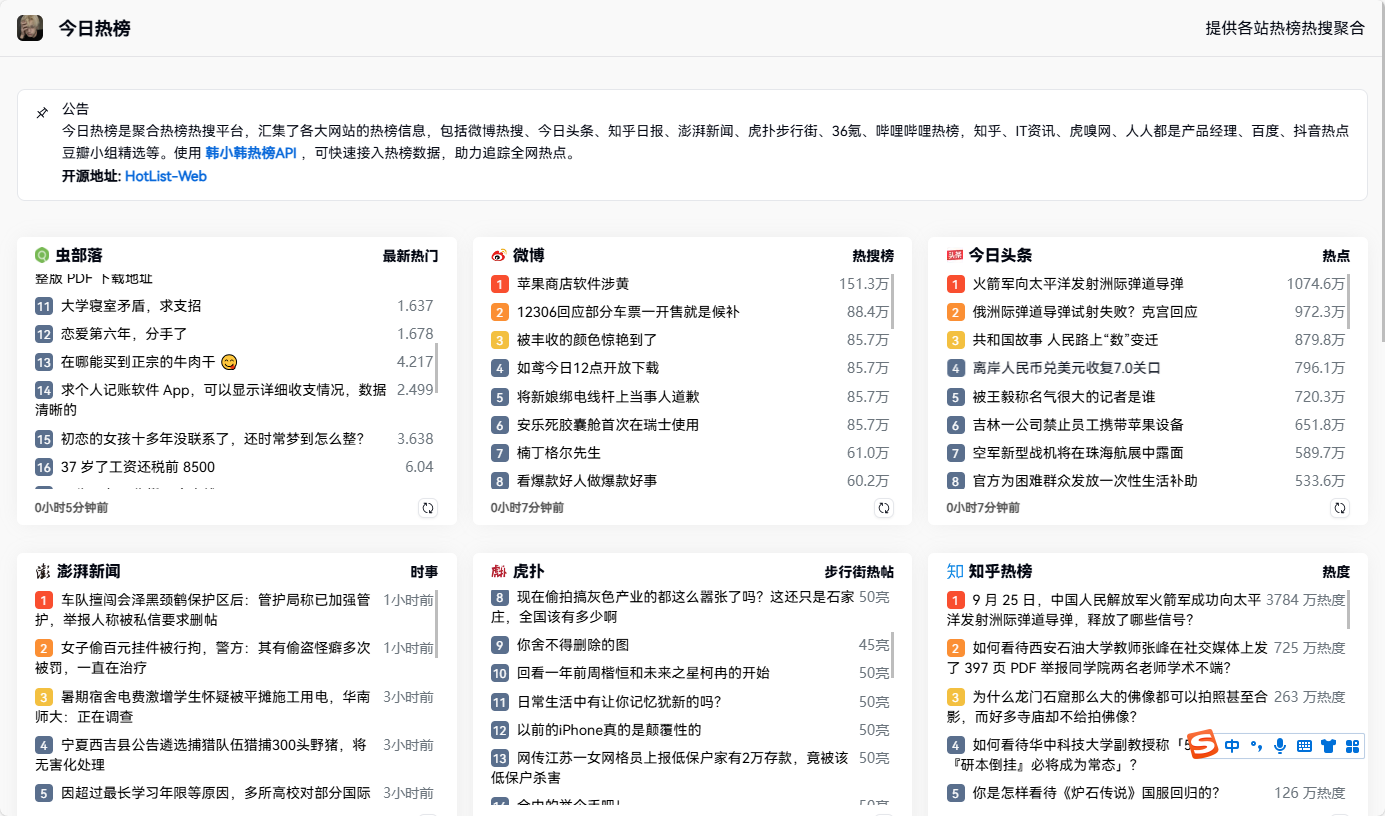Viewport: 1385px width, 816px height.
Task: Click the 虫部落 green site icon
Action: click(42, 255)
